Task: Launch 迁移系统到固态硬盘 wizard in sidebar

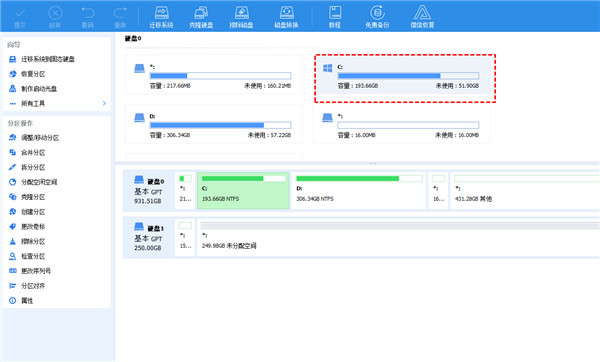Action: (42, 59)
